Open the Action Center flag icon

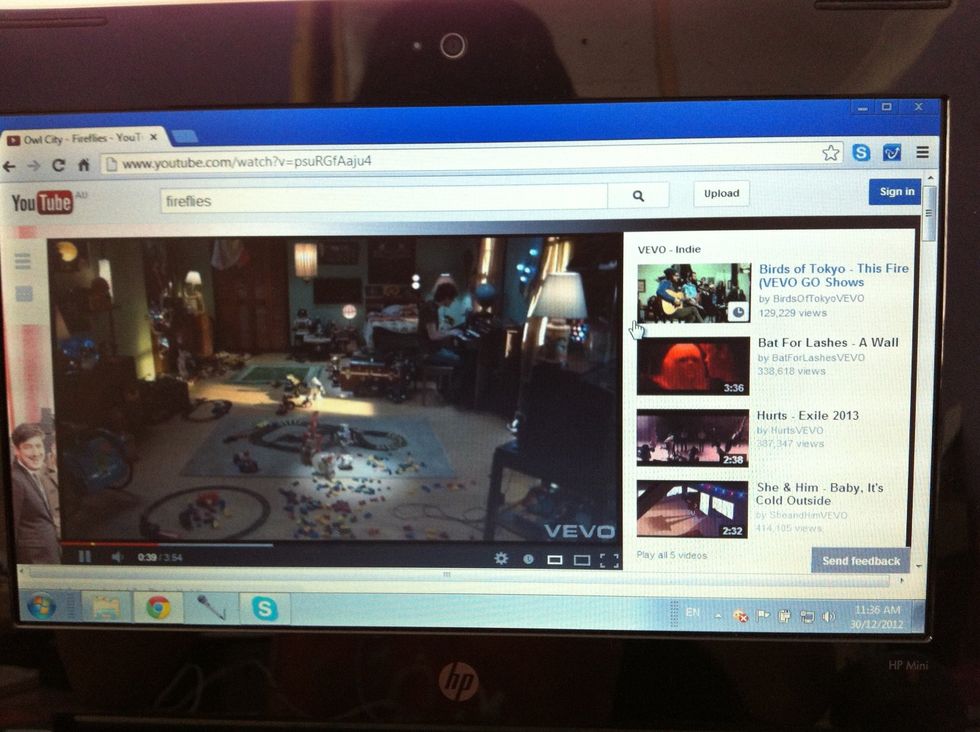763,616
